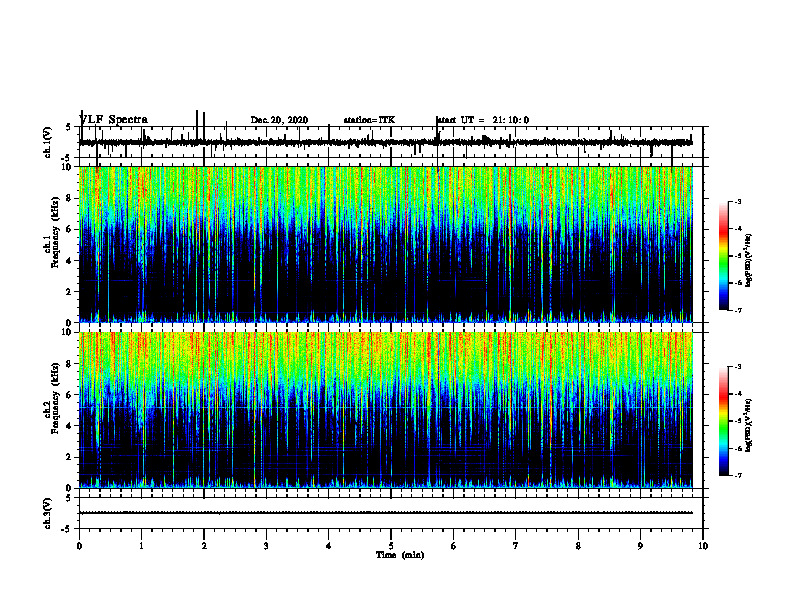Click the '-3' tick on ch.1 colorbar

[738, 201]
